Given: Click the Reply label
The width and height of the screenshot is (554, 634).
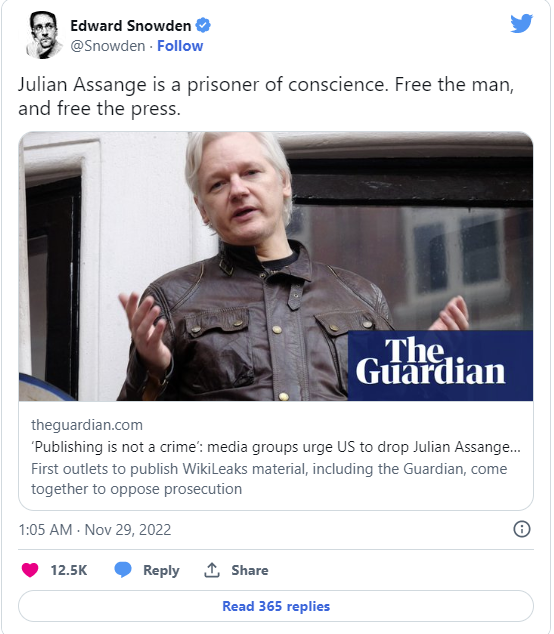Looking at the screenshot, I should (x=161, y=570).
